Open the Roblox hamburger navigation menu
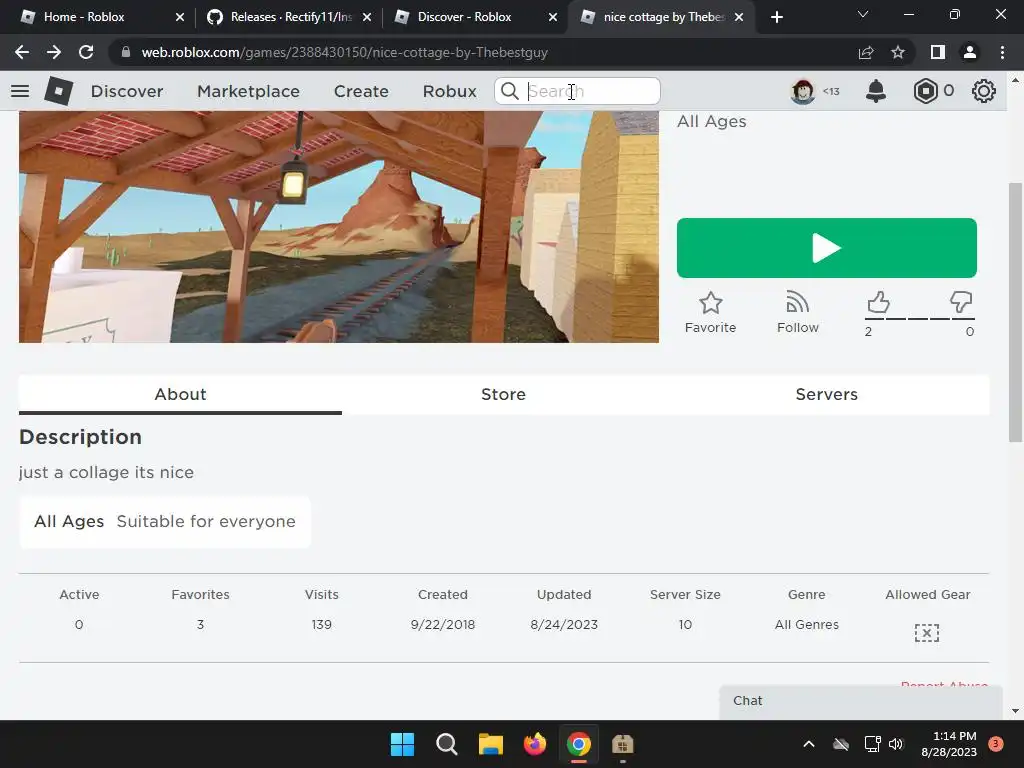 [20, 91]
